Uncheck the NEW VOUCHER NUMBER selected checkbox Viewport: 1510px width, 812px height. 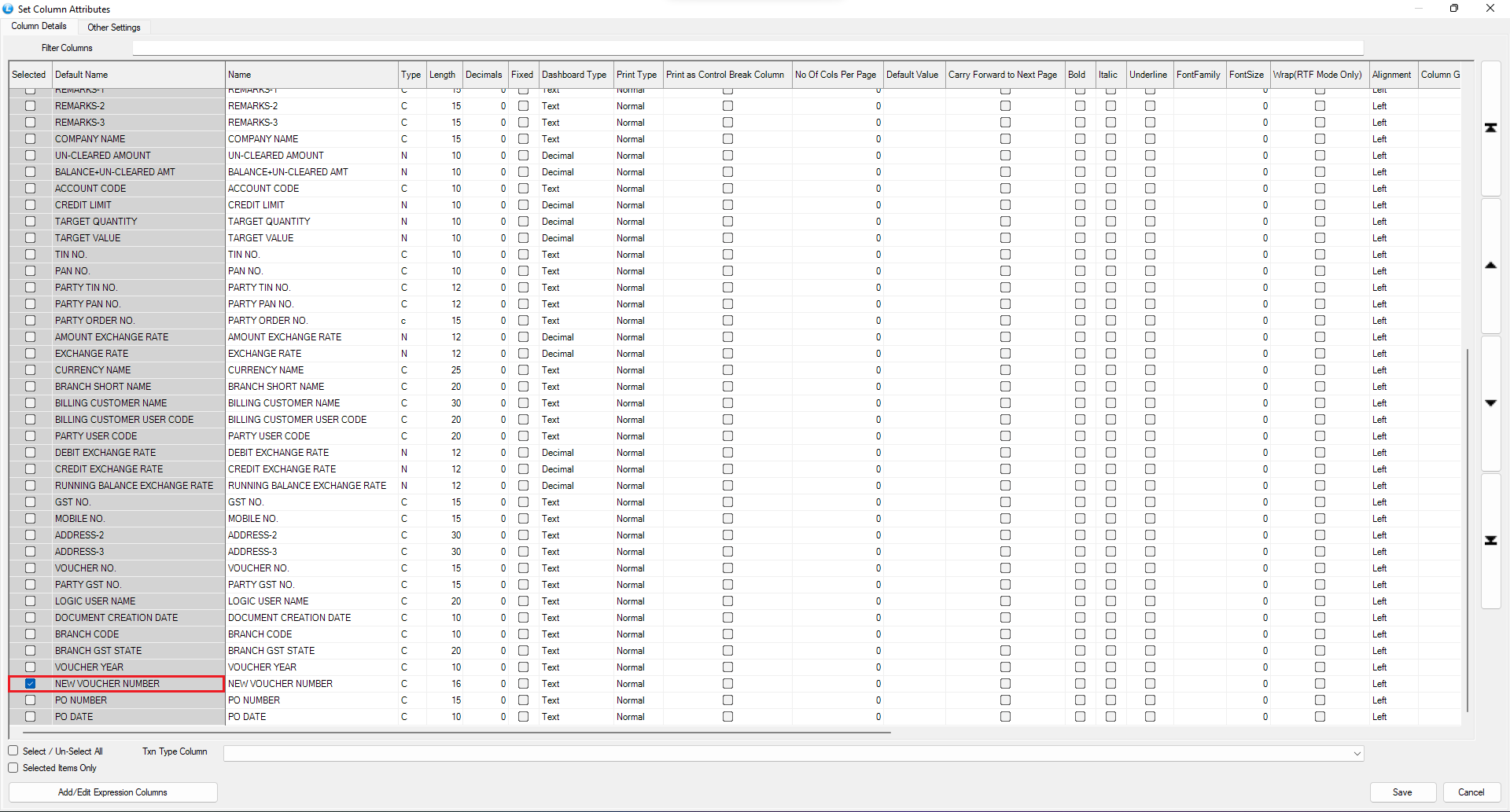[30, 684]
